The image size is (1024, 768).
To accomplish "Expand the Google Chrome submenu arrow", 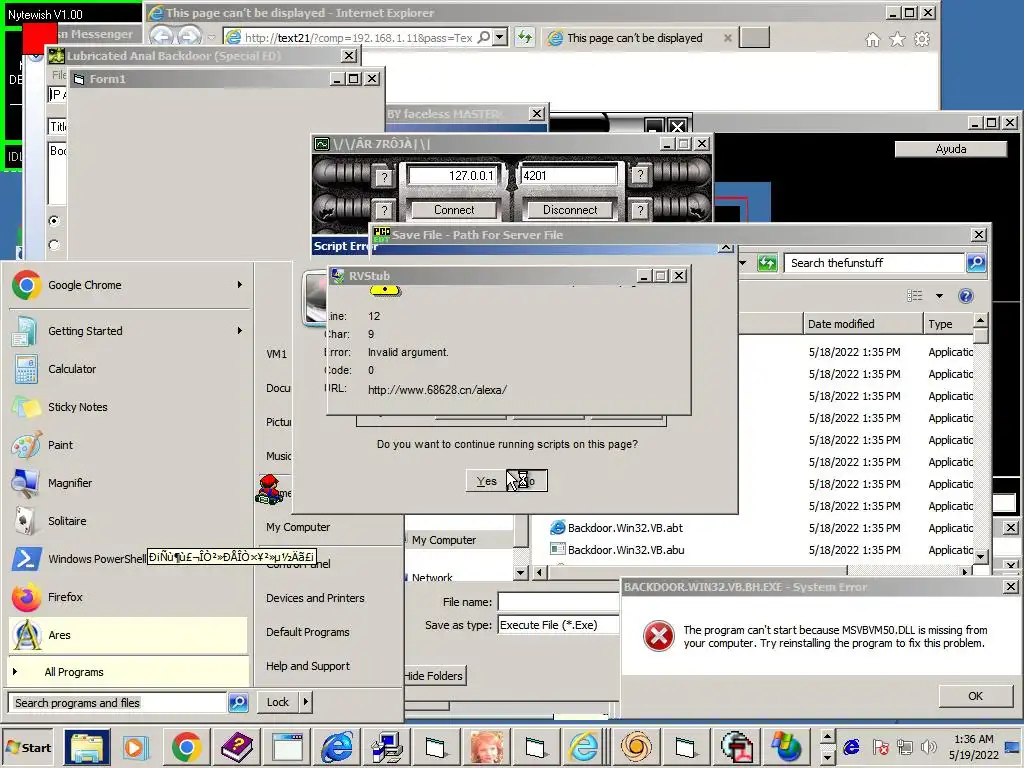I will pos(240,285).
